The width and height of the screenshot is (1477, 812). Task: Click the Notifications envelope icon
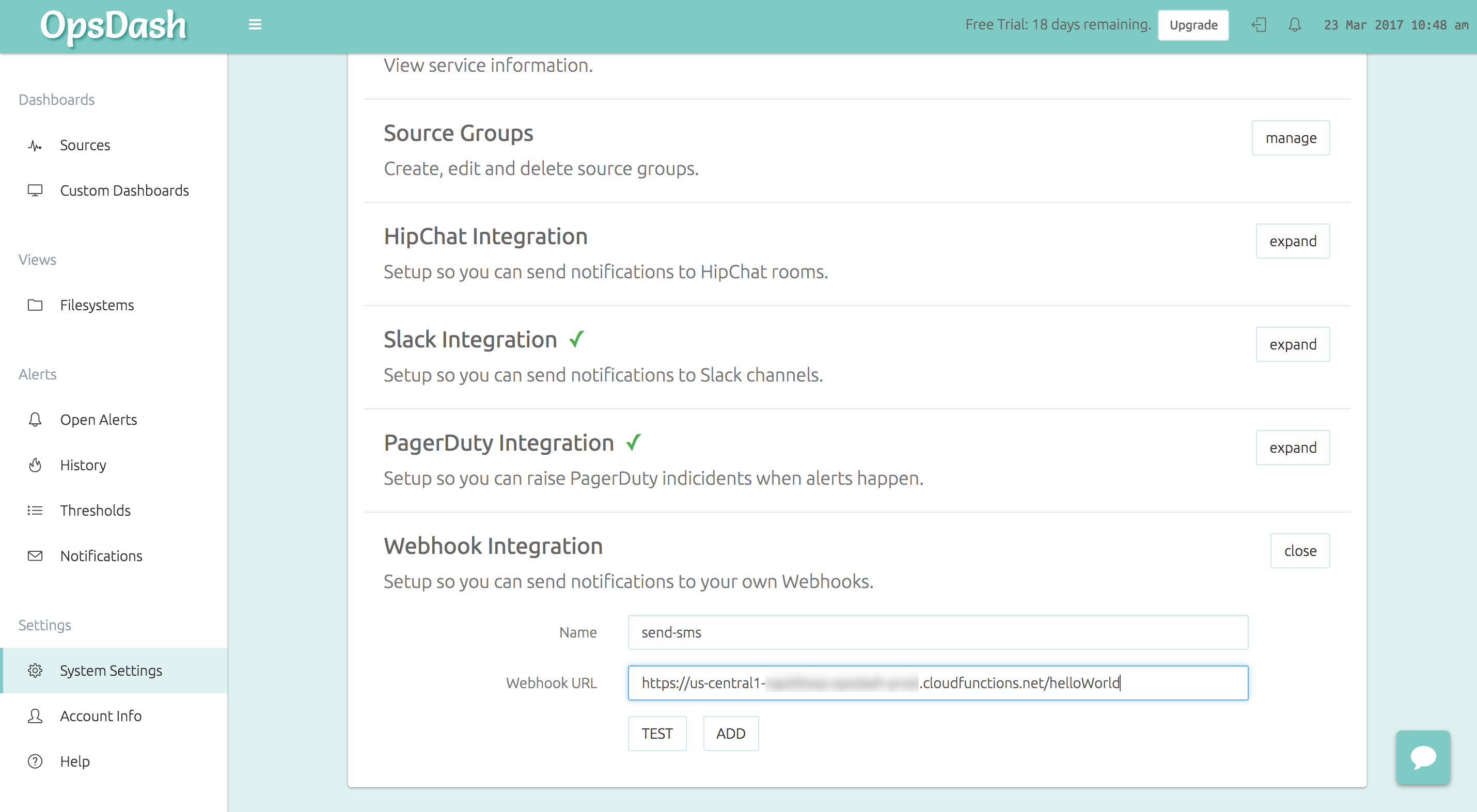click(x=35, y=555)
